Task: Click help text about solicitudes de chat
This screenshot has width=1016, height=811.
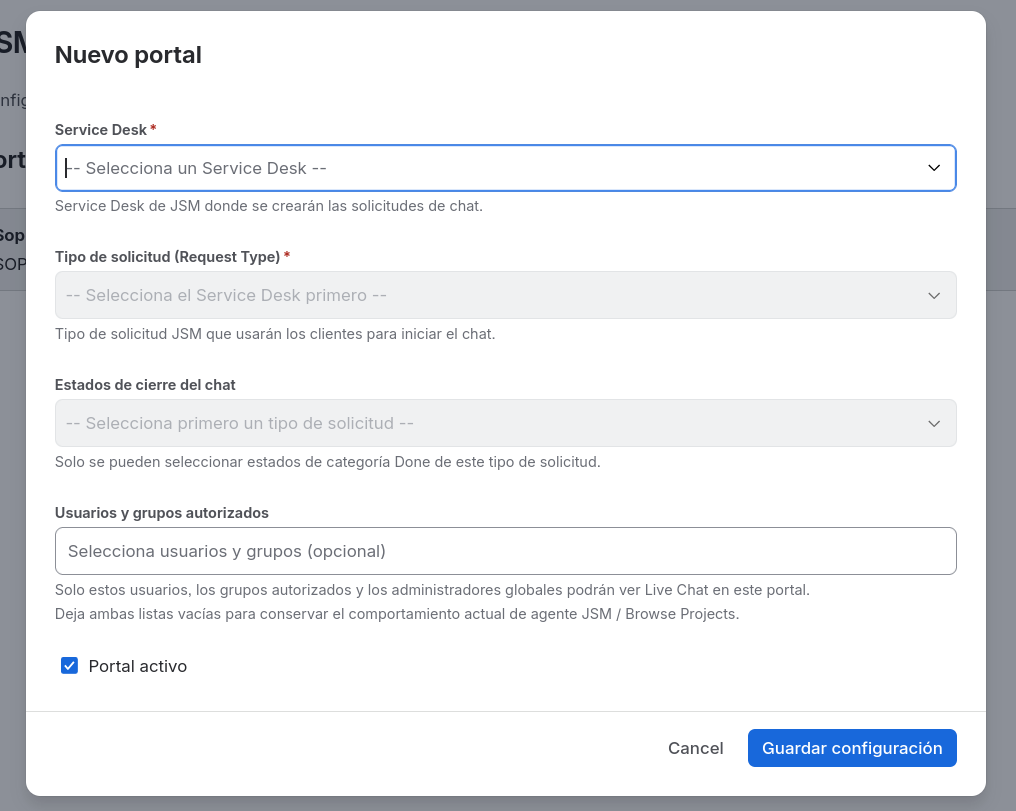Action: tap(269, 206)
